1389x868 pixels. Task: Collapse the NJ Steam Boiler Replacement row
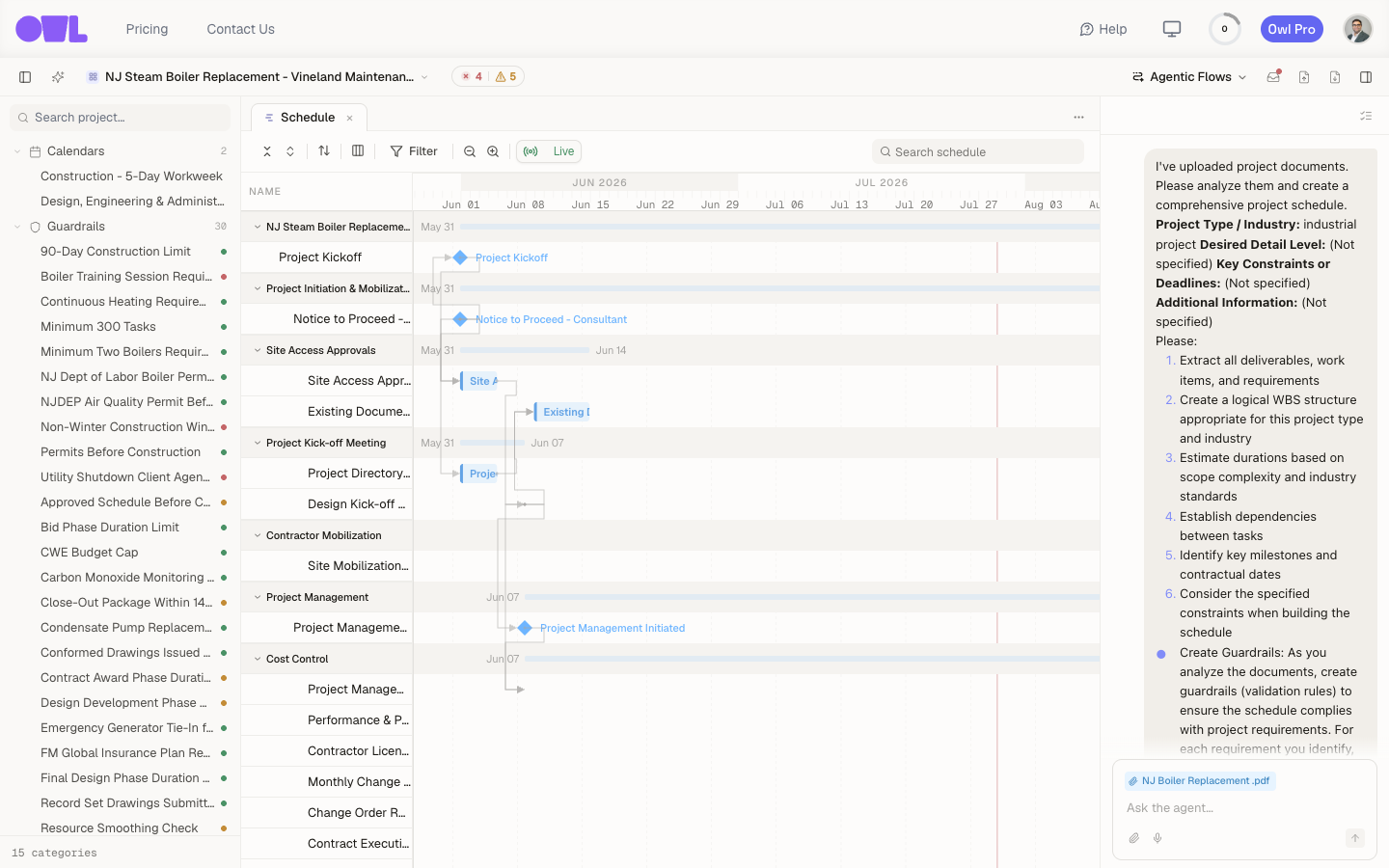(x=258, y=227)
